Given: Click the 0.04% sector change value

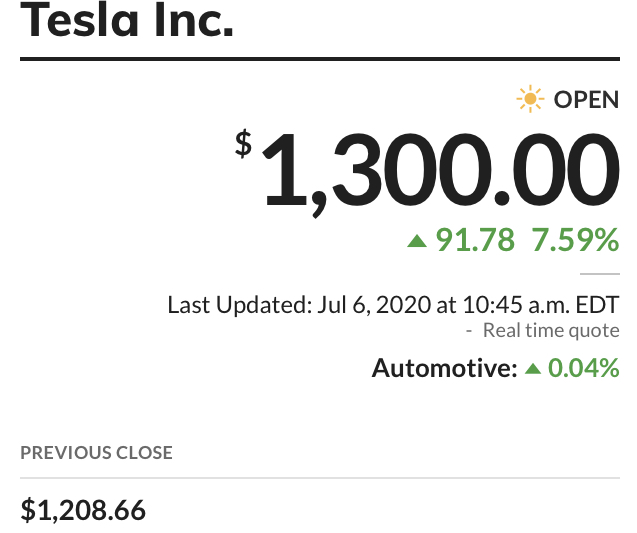Looking at the screenshot, I should (x=584, y=368).
